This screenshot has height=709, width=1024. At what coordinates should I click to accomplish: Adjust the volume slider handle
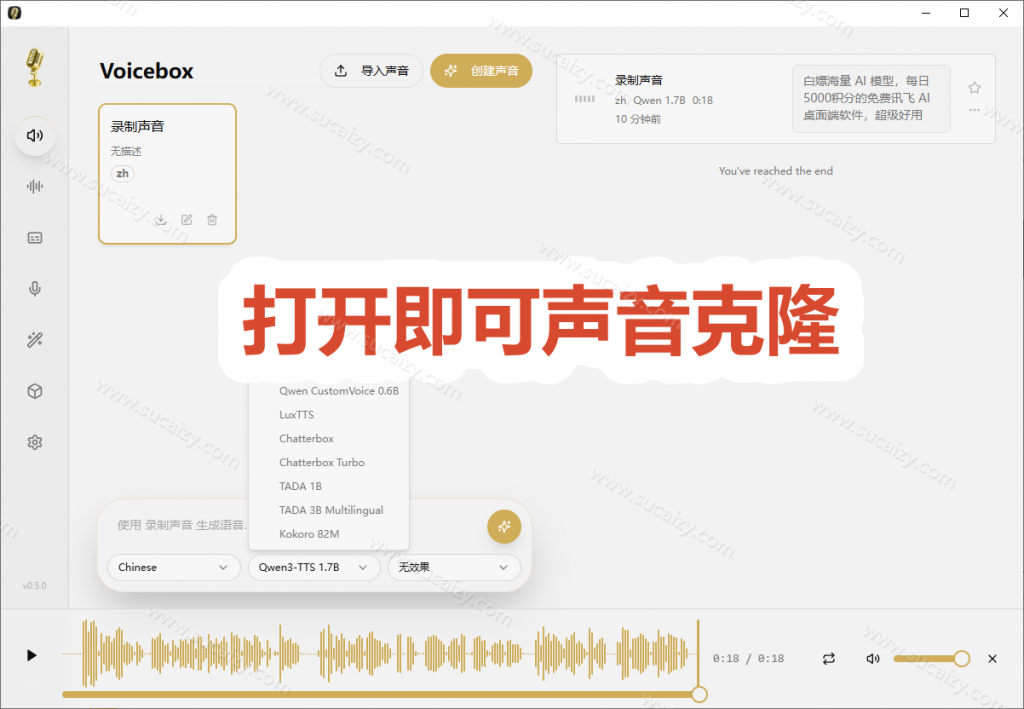tap(961, 658)
